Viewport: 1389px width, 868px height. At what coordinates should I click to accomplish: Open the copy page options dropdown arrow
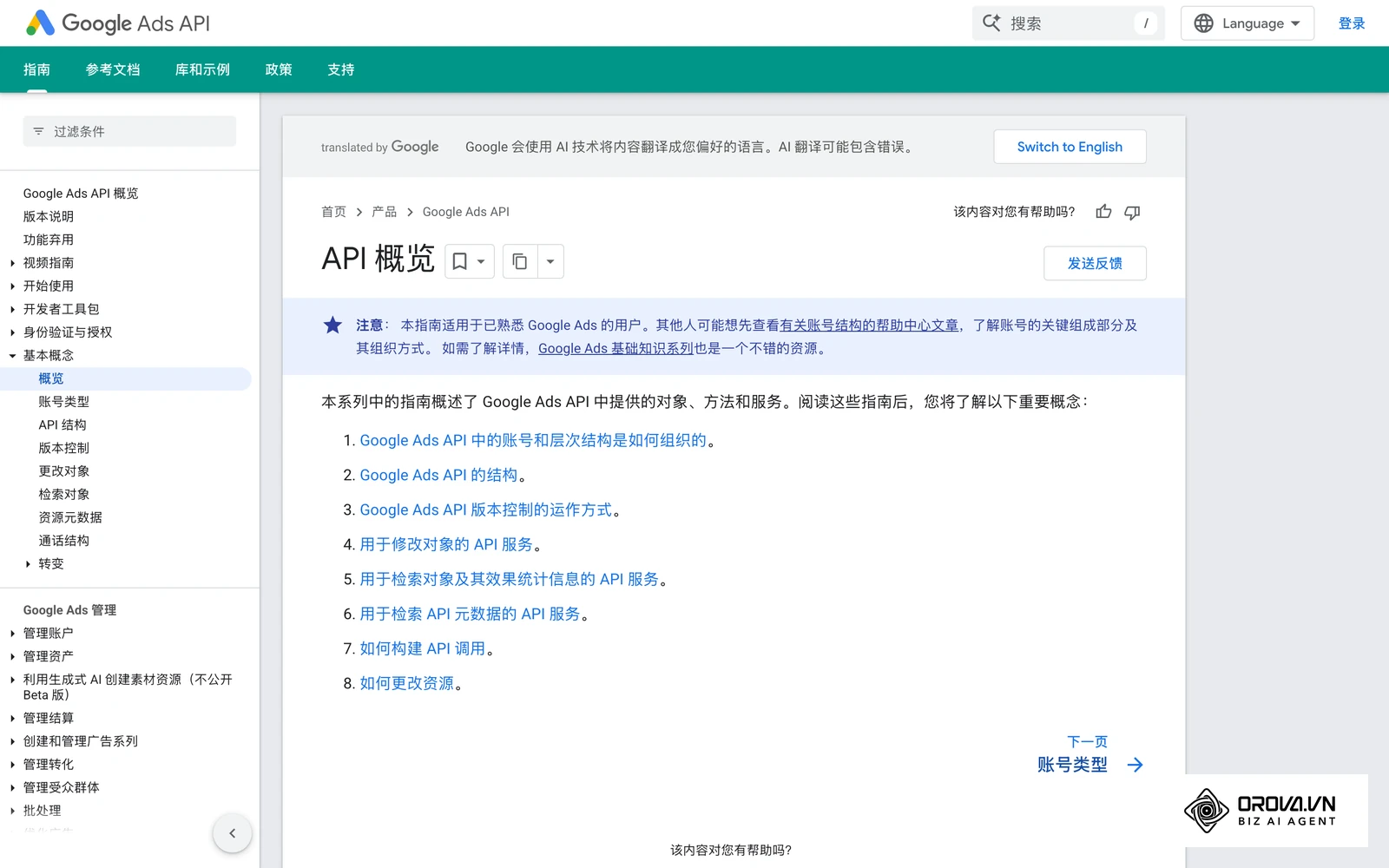[x=550, y=261]
